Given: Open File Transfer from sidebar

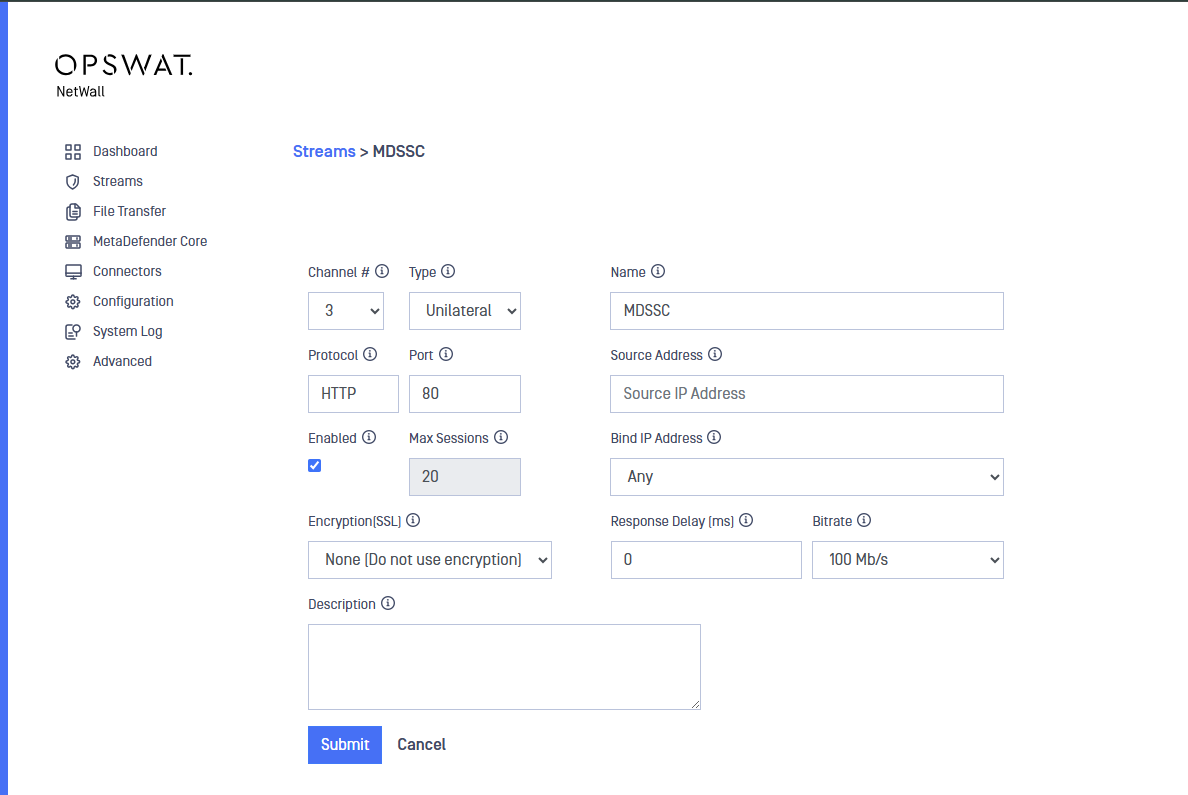Looking at the screenshot, I should pos(130,211).
